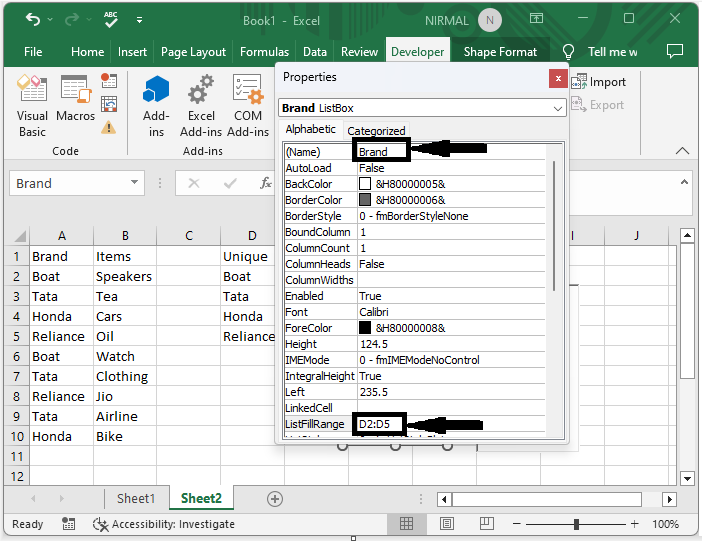
Task: Click the ForeColor black swatch
Action: click(x=365, y=328)
